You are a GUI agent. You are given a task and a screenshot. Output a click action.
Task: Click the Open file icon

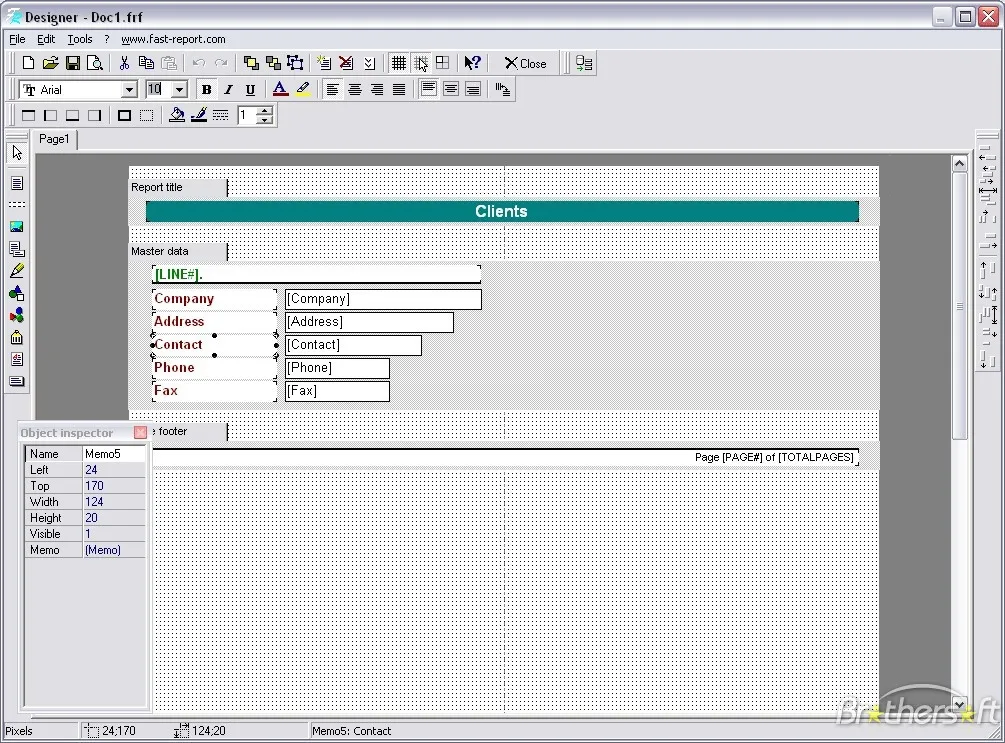[51, 63]
